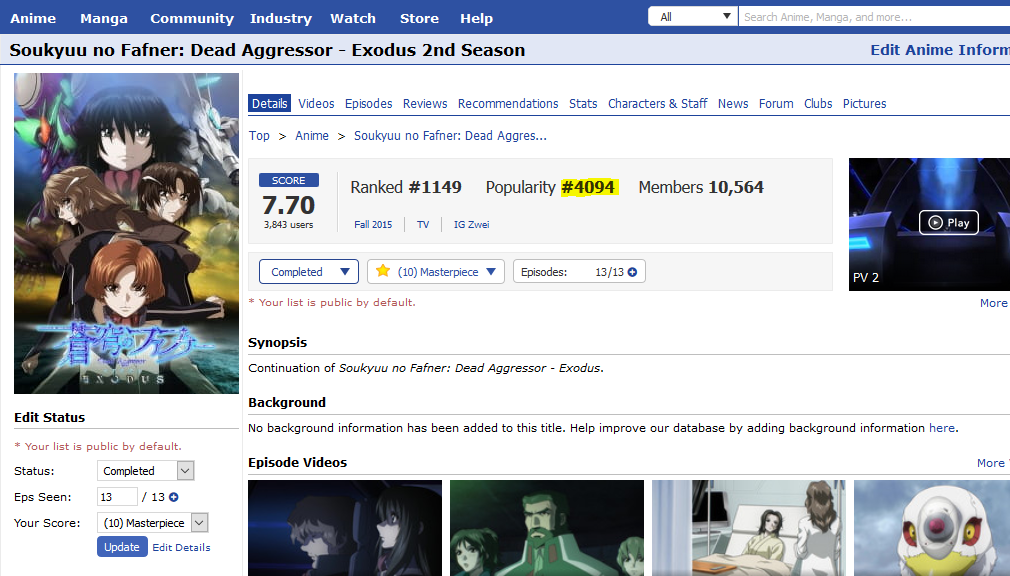This screenshot has width=1010, height=576.
Task: Click the star icon in score selector
Action: point(383,272)
